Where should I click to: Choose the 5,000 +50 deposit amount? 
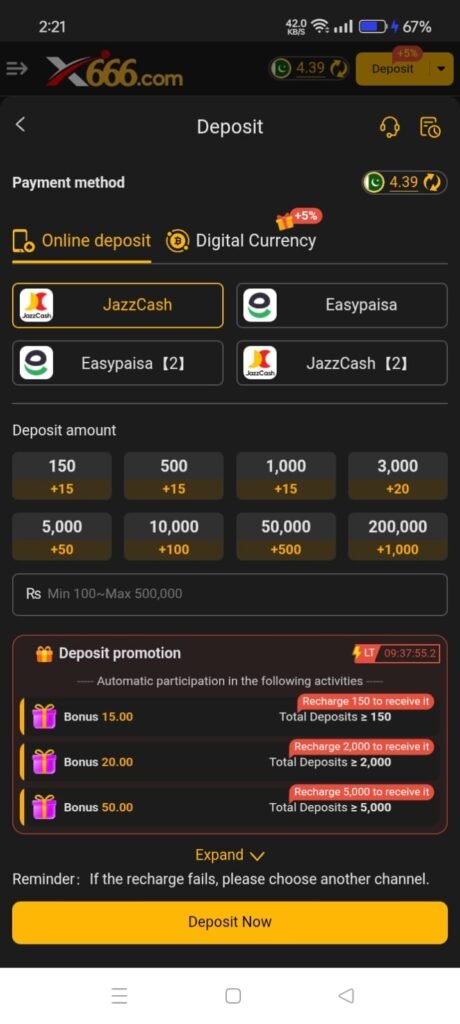tap(62, 537)
